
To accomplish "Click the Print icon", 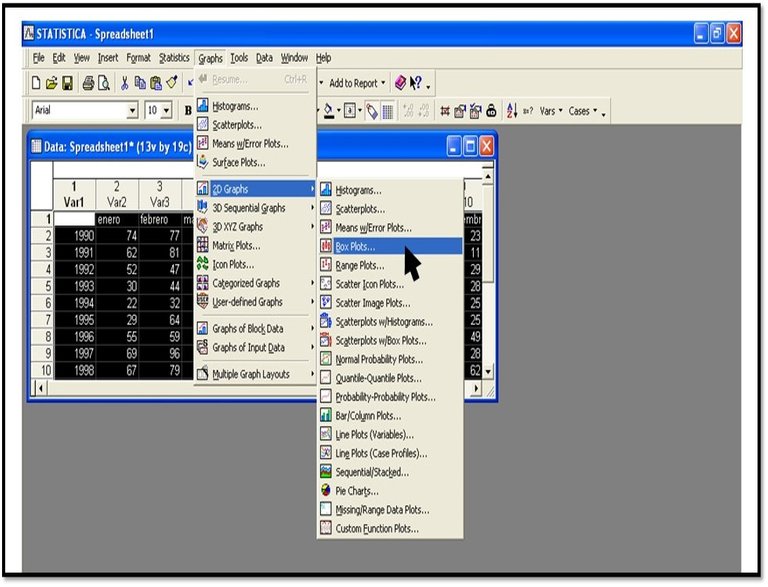I will click(x=88, y=83).
